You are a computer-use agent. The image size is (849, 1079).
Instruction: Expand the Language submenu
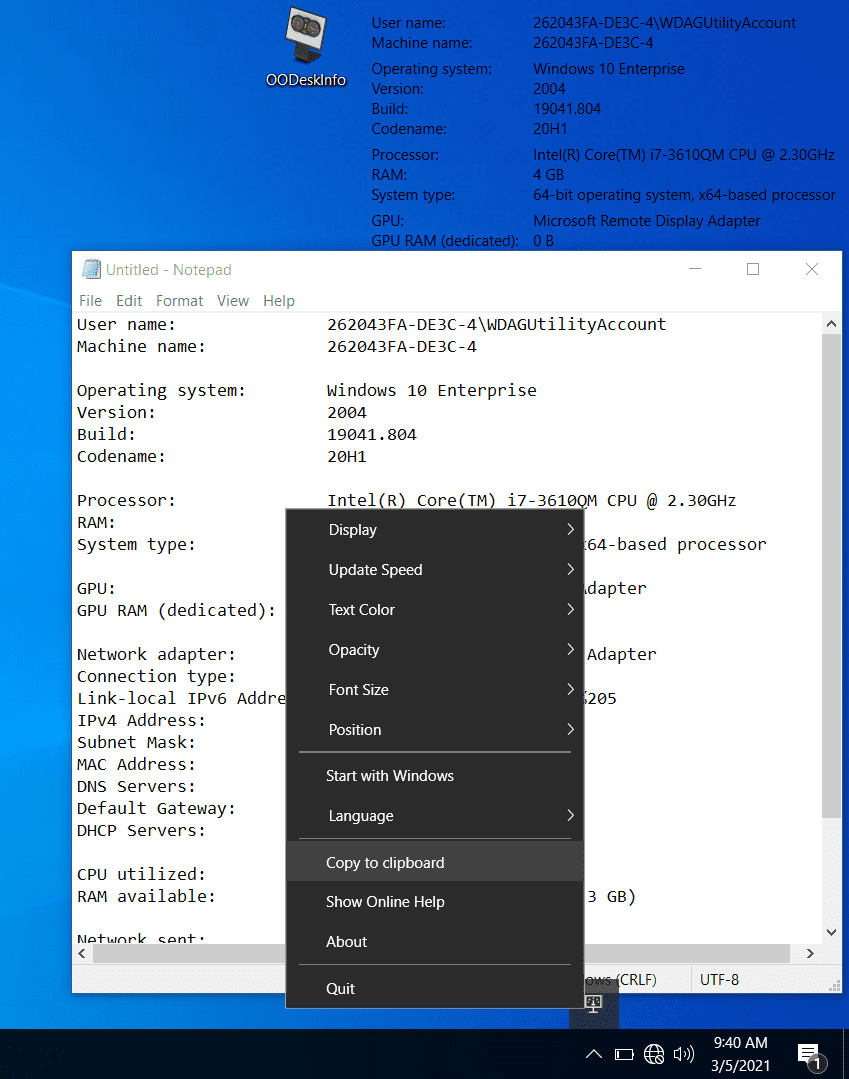point(435,815)
